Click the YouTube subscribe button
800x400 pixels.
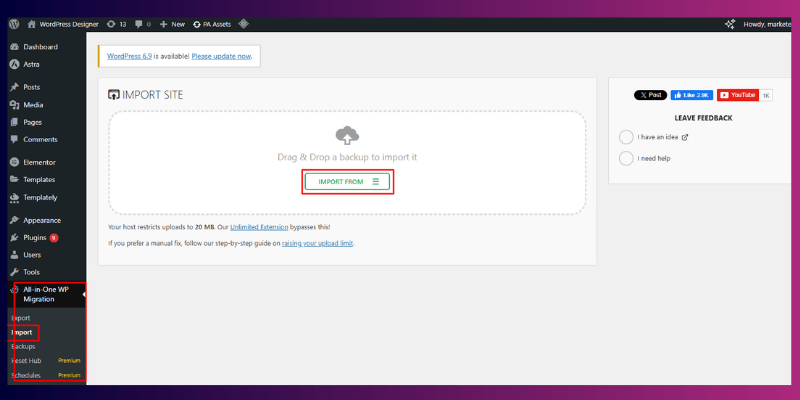(738, 95)
